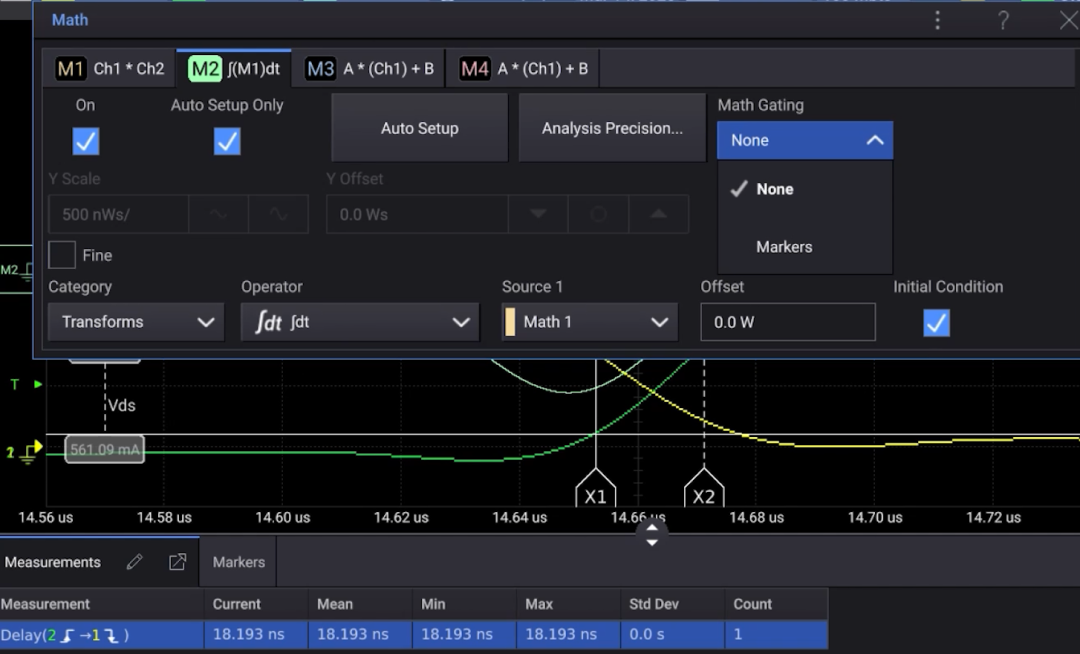
Task: Open the Math dialog kebab menu
Action: tap(937, 20)
